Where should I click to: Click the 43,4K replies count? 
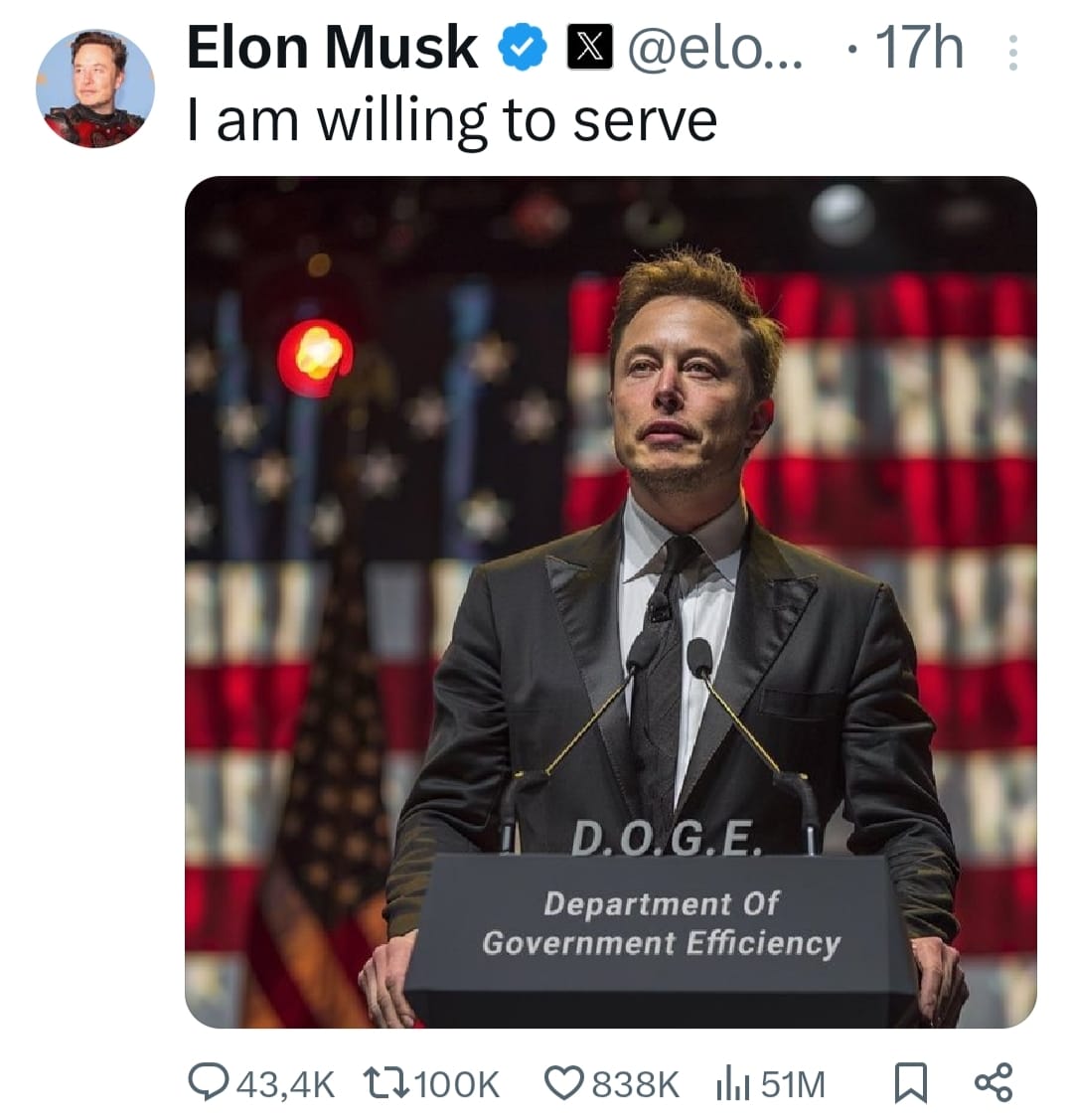click(286, 1084)
